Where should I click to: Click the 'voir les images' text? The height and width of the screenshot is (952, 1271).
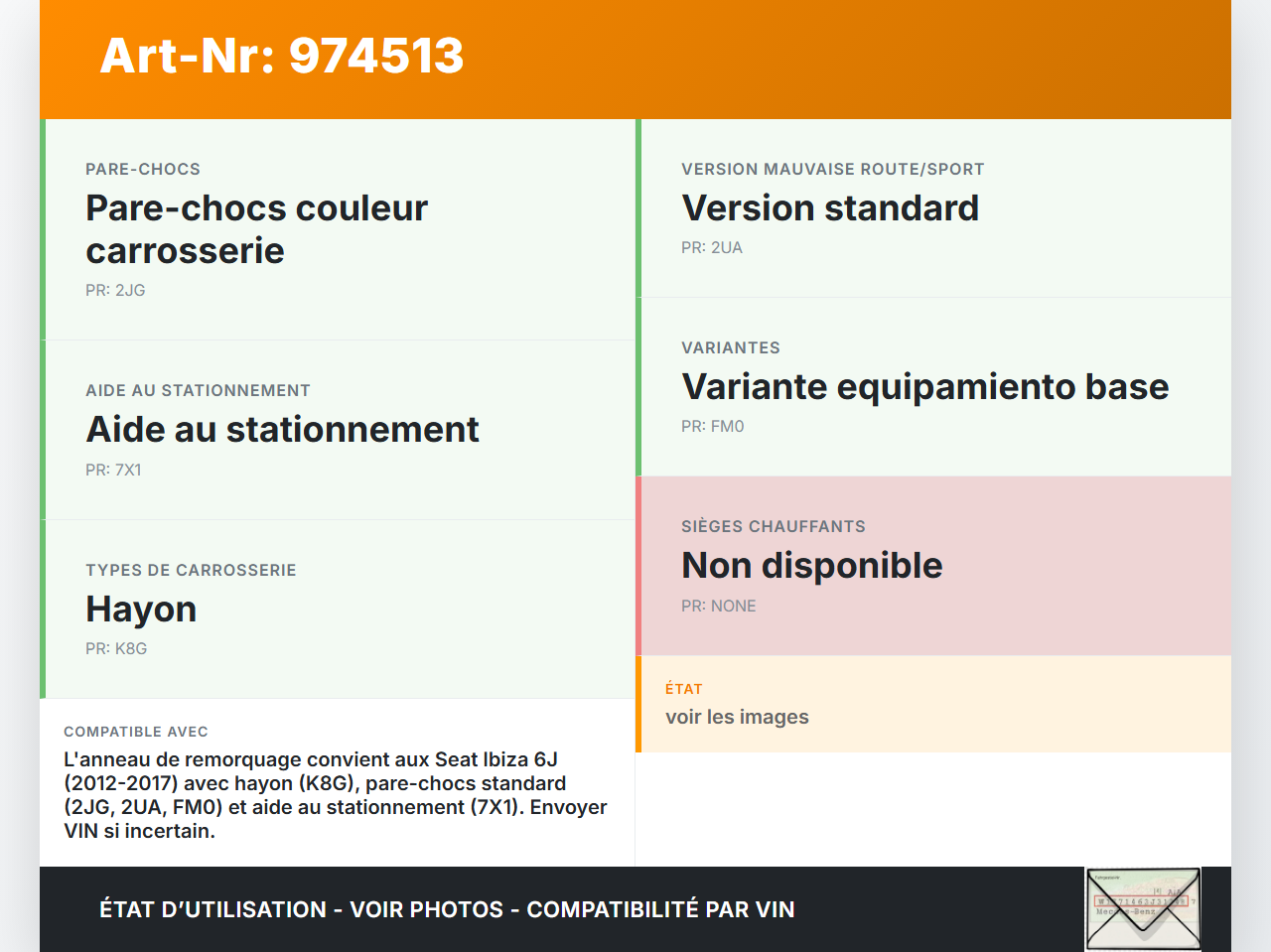click(x=737, y=717)
